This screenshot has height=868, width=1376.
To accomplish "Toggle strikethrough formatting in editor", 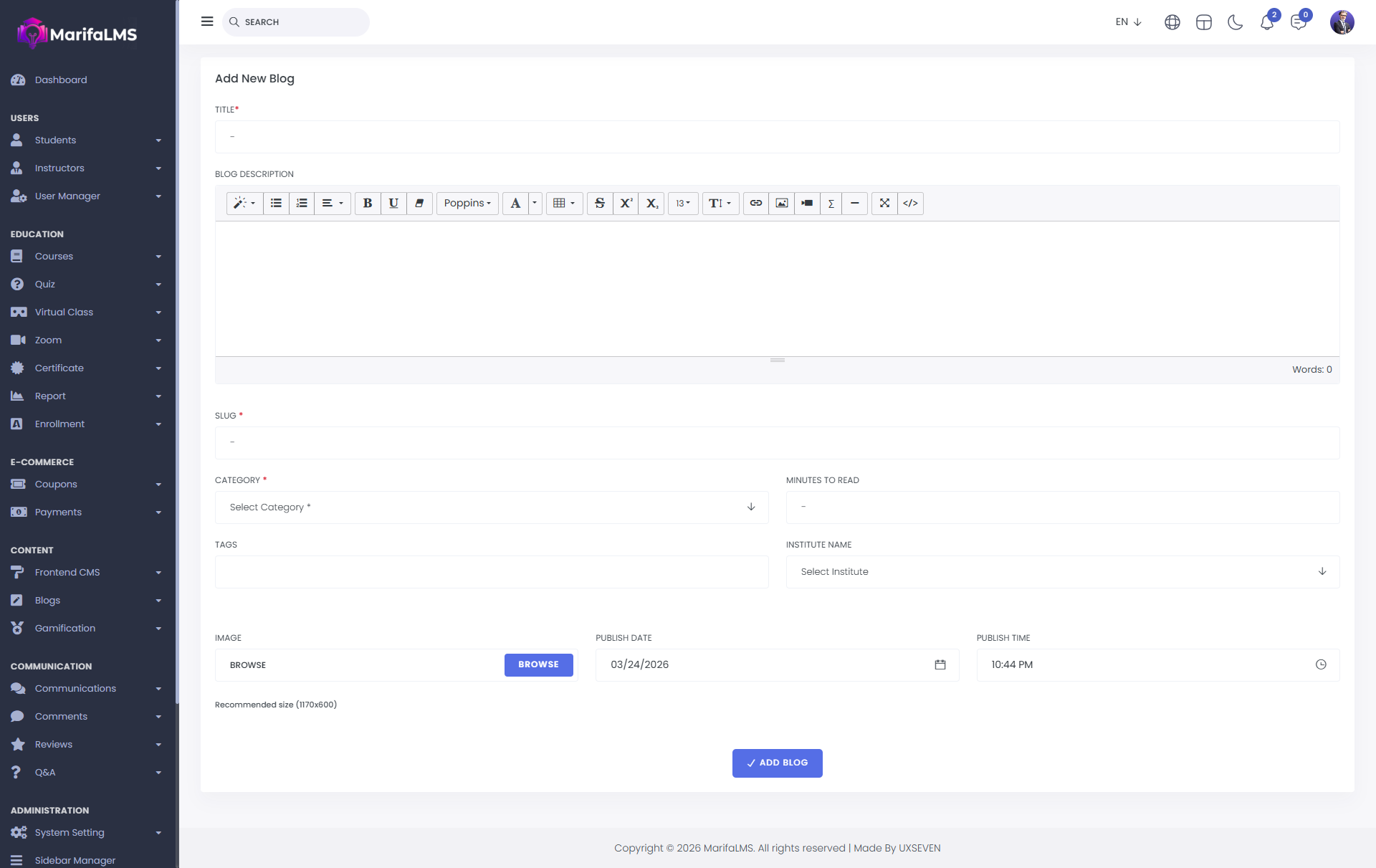I will tap(600, 204).
